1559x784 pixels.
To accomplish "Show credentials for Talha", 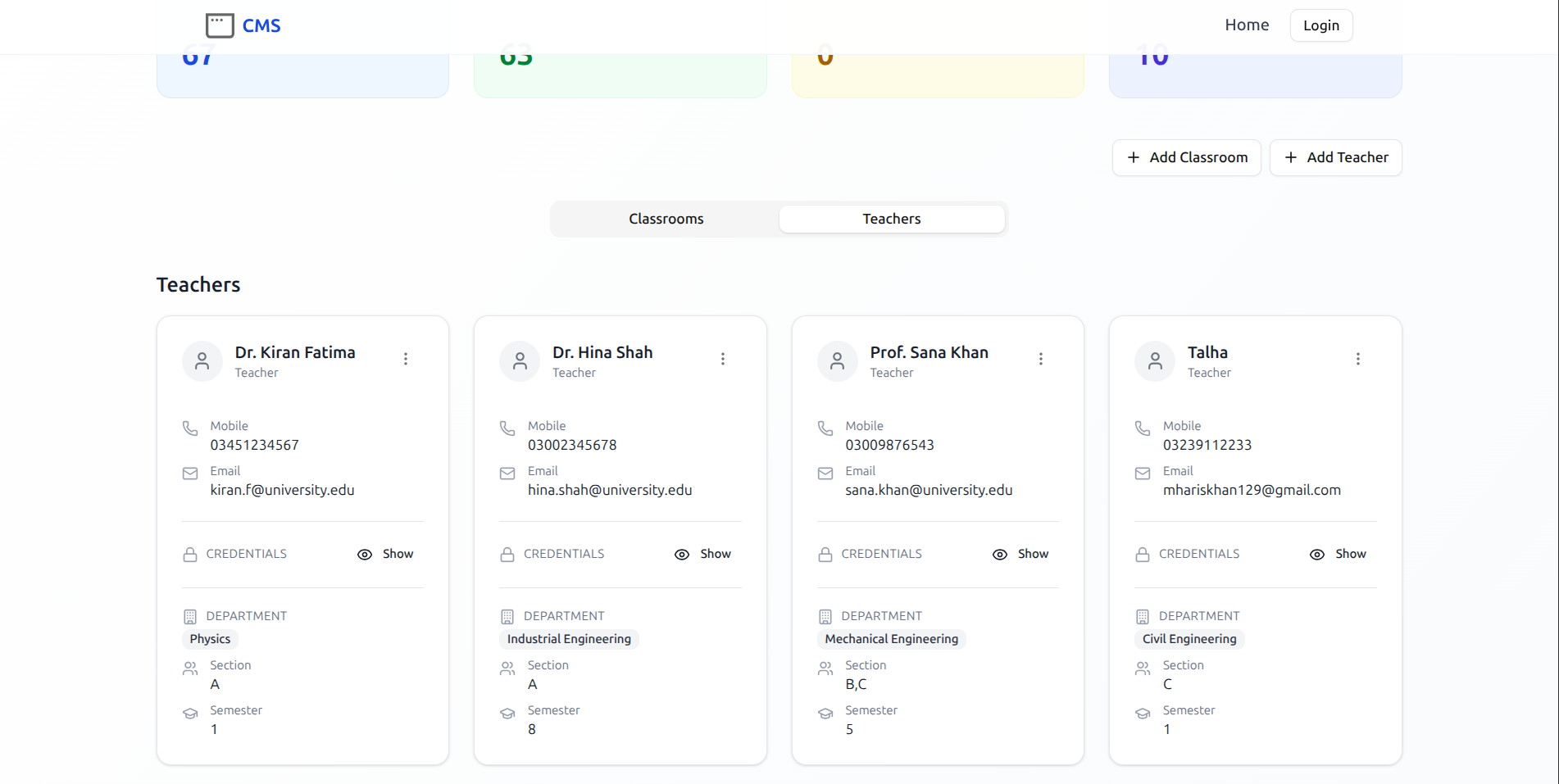I will [x=1338, y=555].
